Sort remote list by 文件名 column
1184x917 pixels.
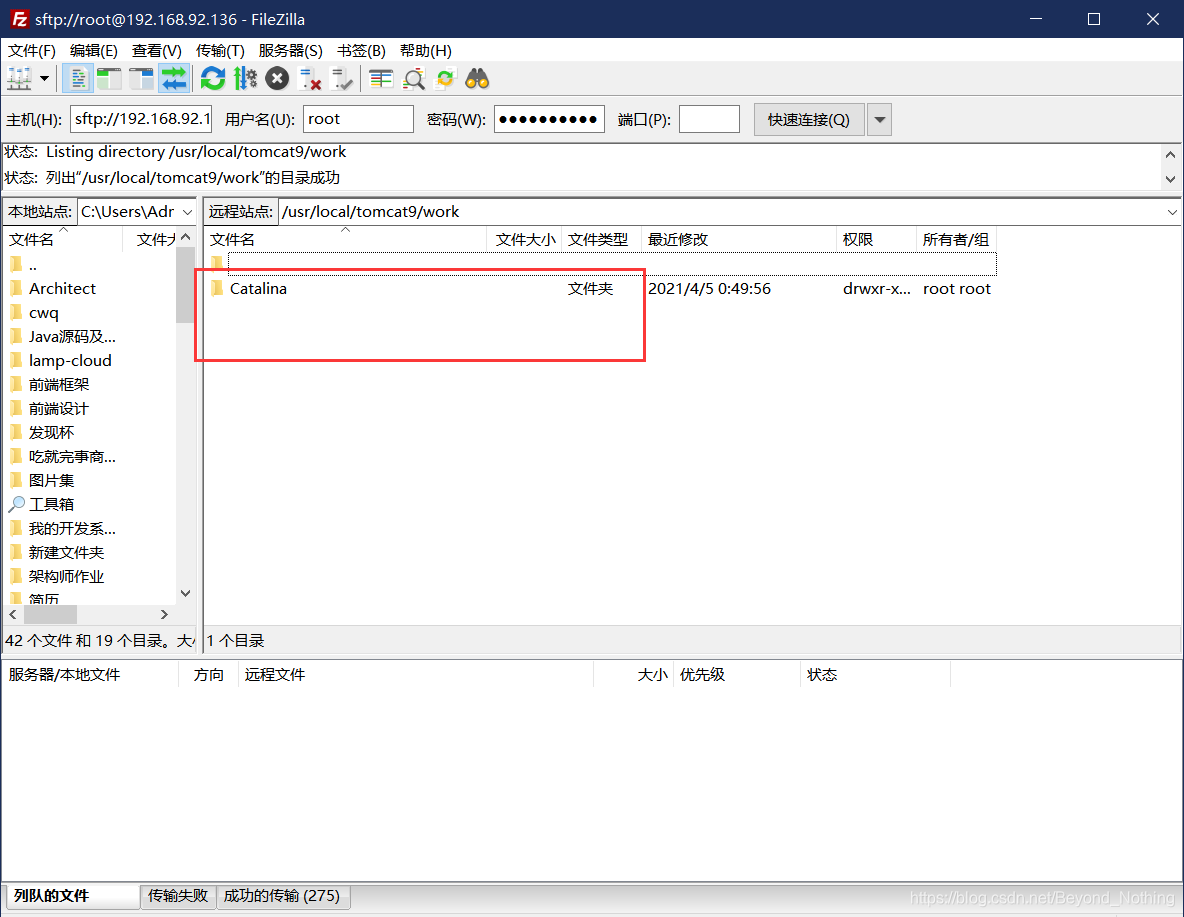[346, 239]
